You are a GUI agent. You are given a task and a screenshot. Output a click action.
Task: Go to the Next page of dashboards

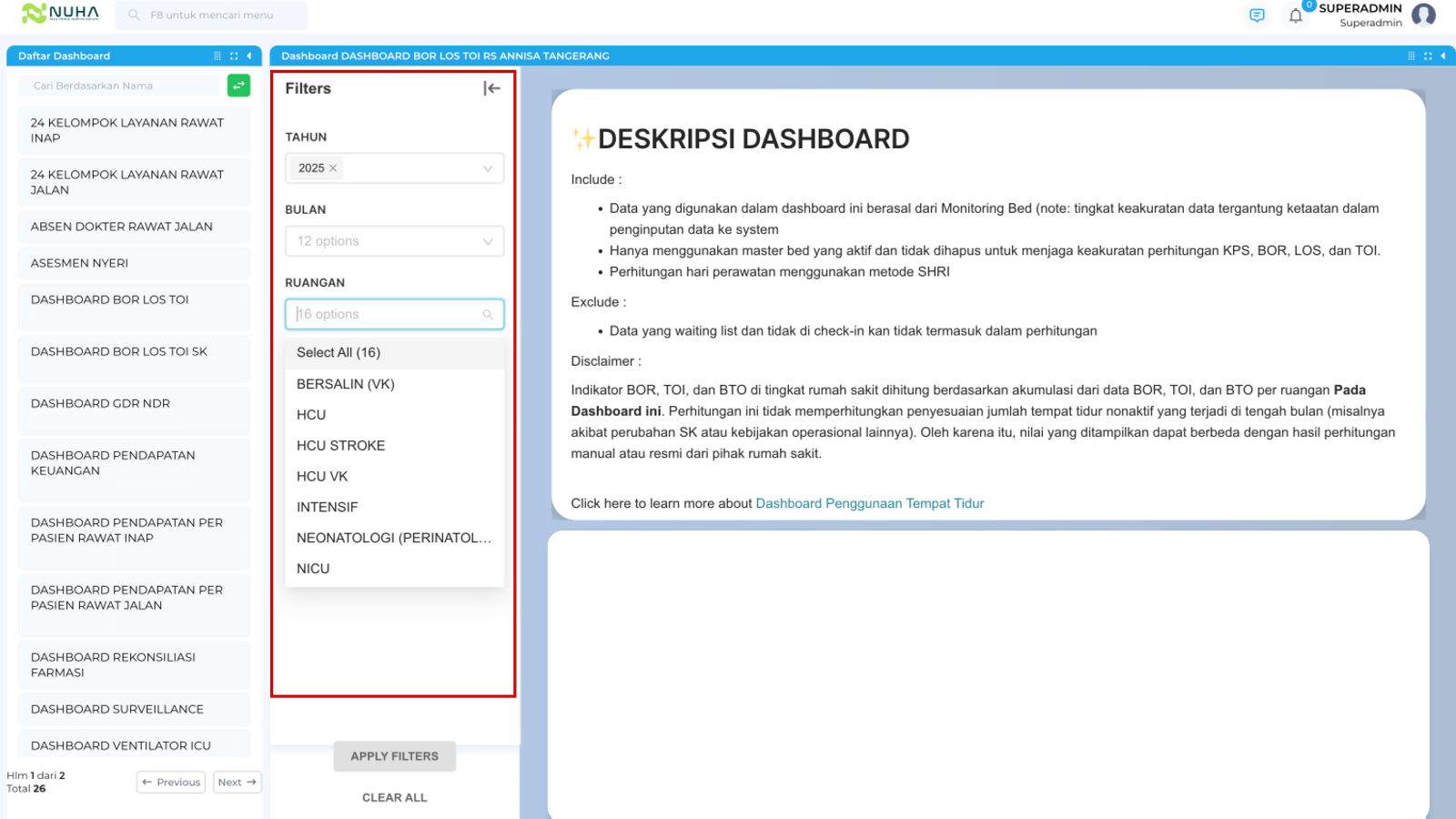click(238, 783)
